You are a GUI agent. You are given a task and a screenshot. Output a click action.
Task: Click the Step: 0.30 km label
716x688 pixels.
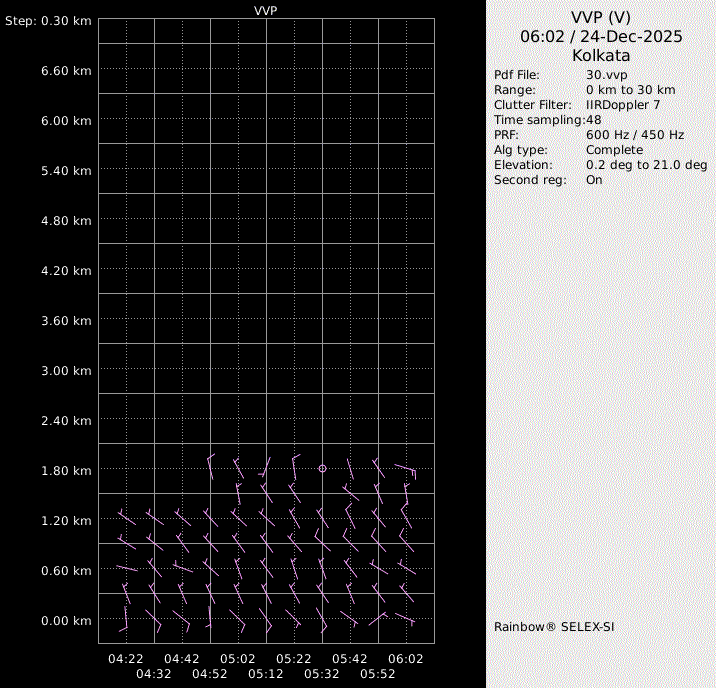click(x=48, y=20)
